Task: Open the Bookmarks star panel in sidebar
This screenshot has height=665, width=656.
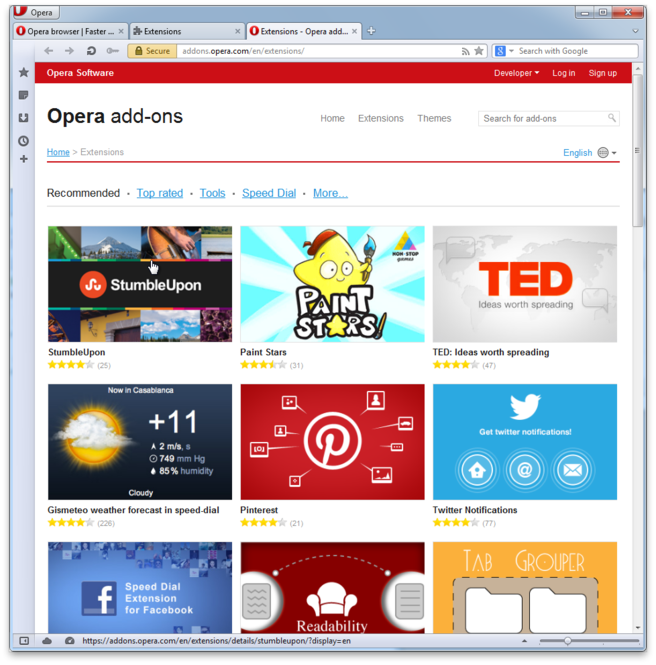Action: 24,72
